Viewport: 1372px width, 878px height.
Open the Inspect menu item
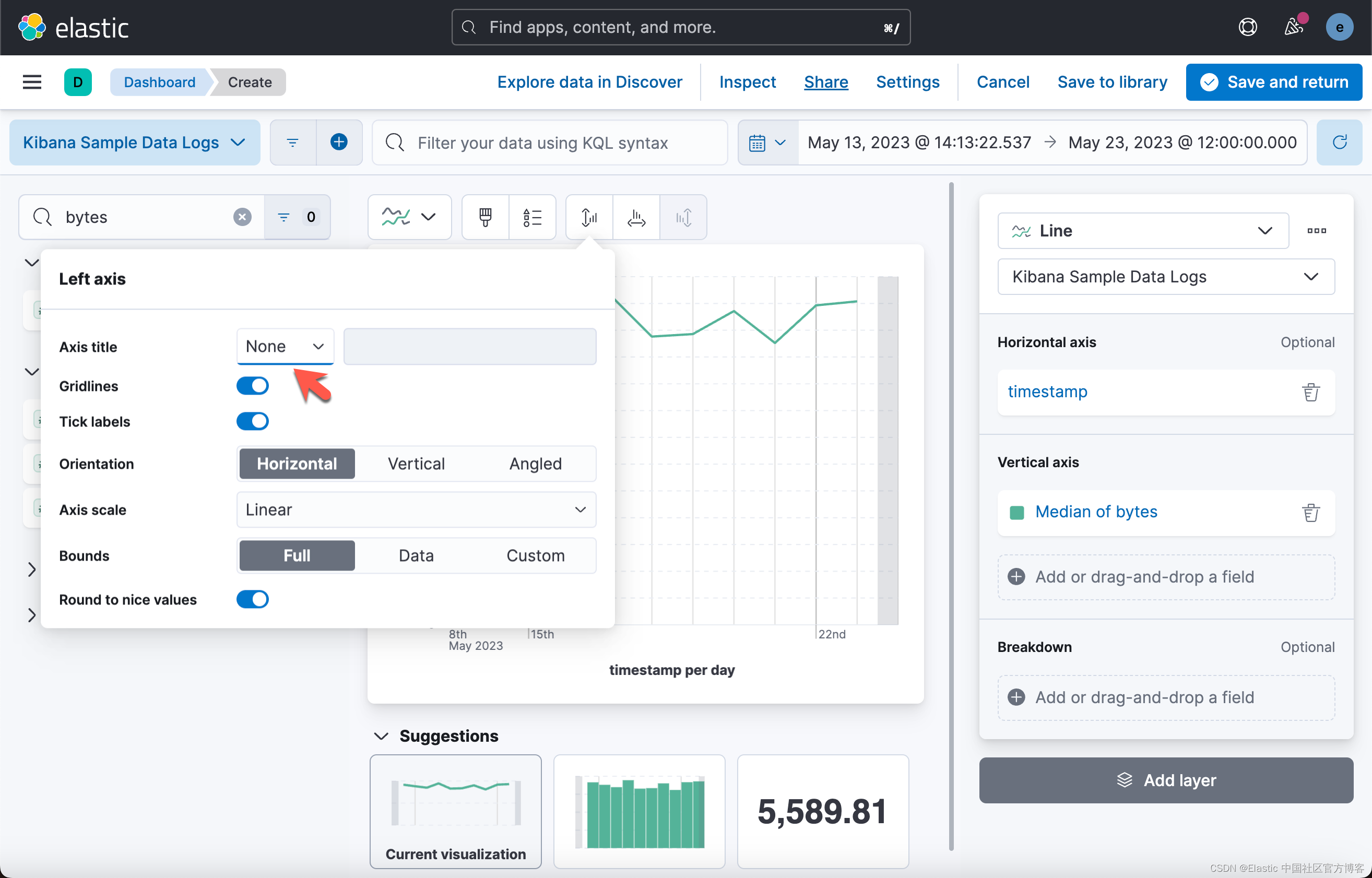[x=748, y=82]
